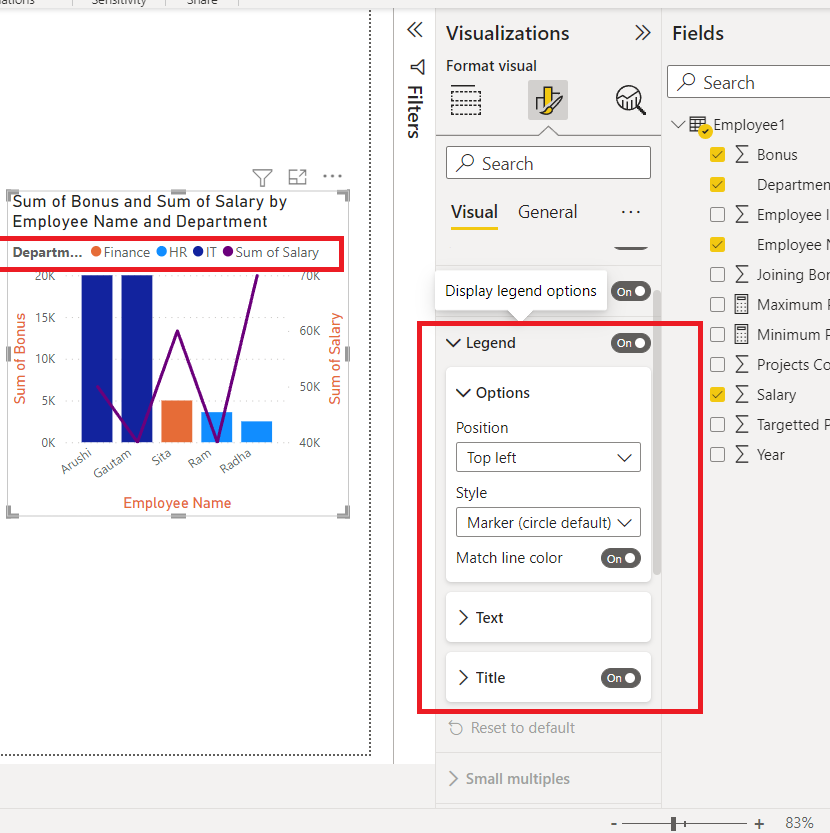Click zoom out minus icon in status bar
The image size is (830, 833).
(614, 824)
